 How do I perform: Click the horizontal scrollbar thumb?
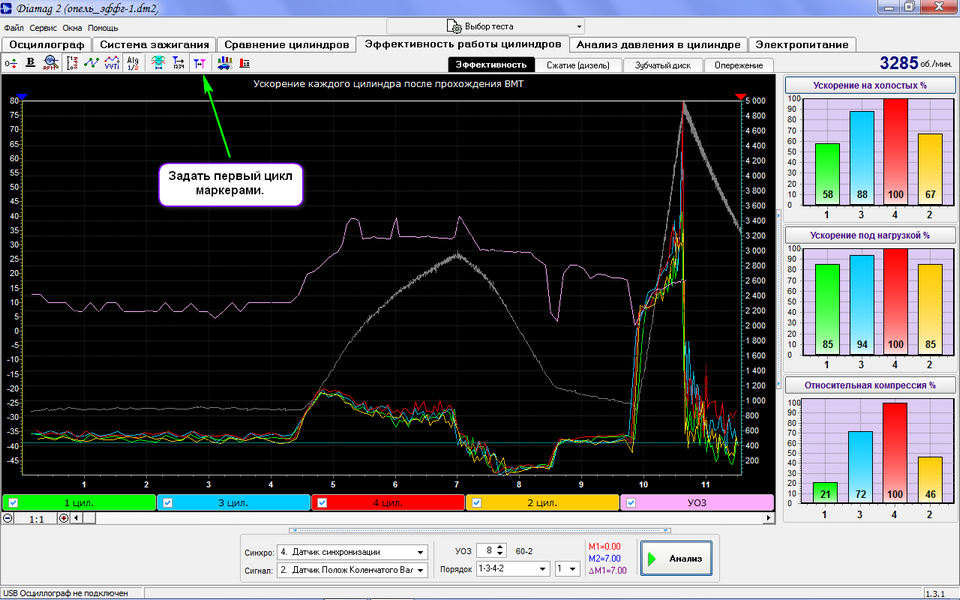pyautogui.click(x=89, y=518)
